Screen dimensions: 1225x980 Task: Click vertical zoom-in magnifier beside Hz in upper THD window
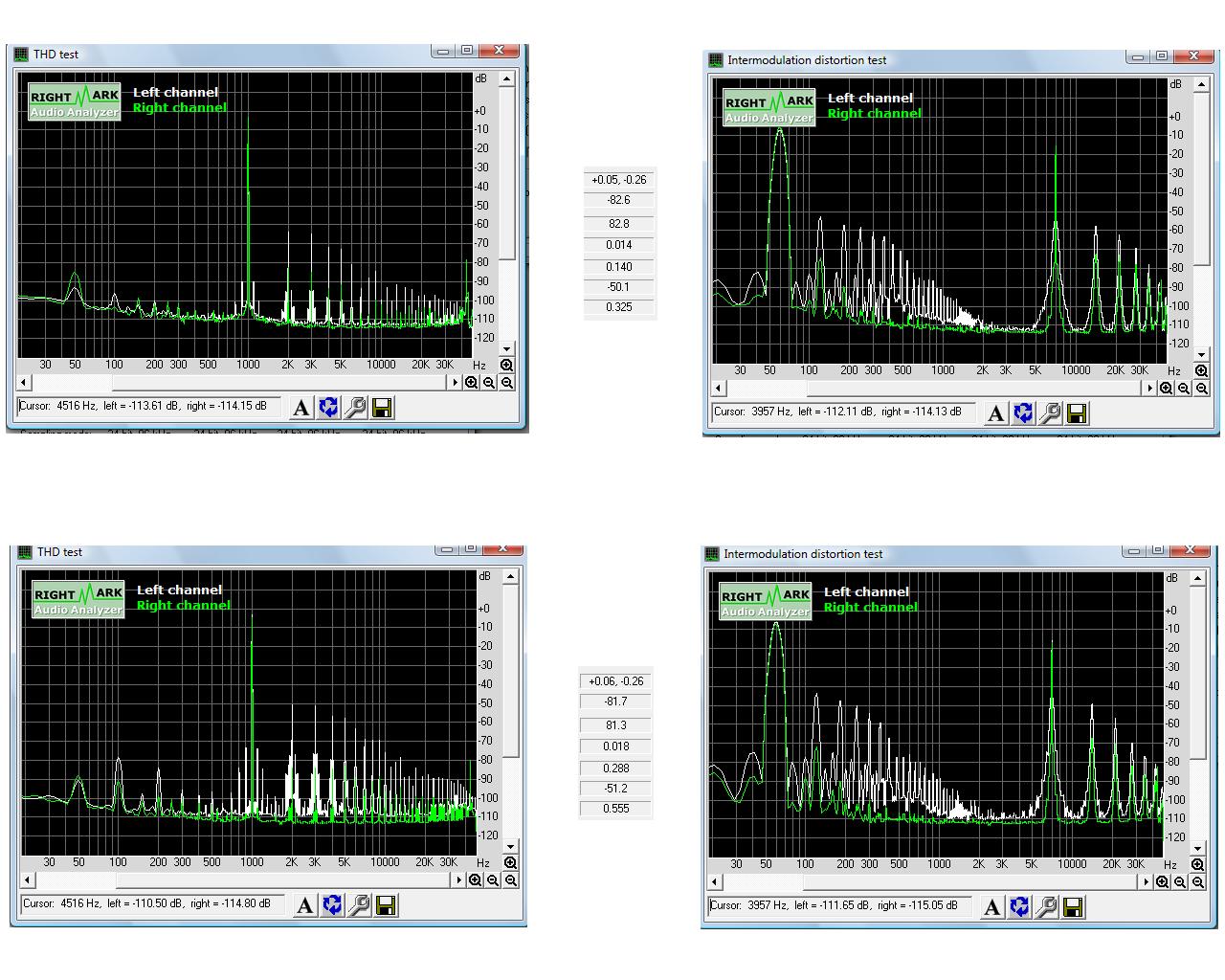507,366
